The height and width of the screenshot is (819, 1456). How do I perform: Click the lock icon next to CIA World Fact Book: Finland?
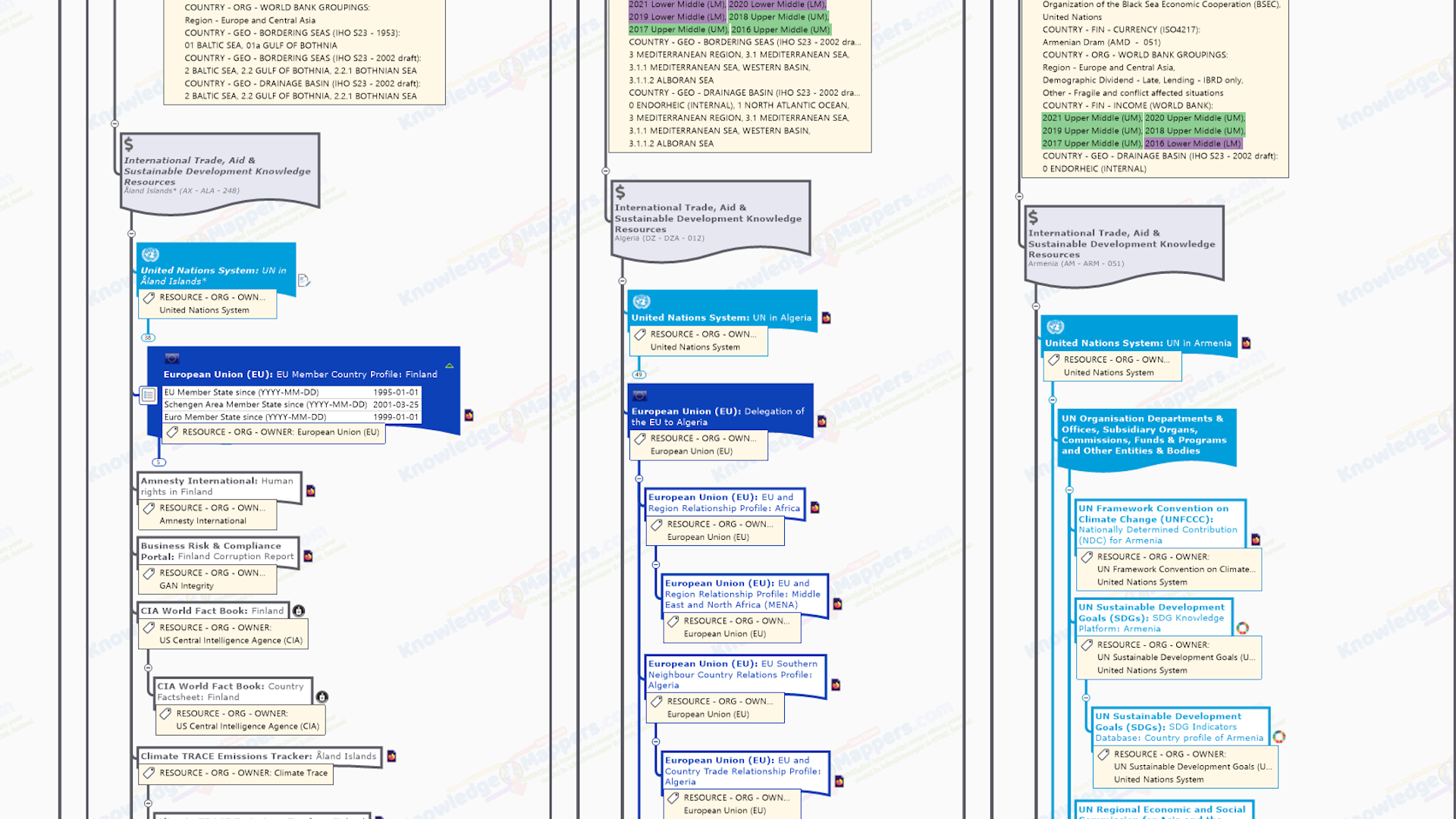coord(299,611)
